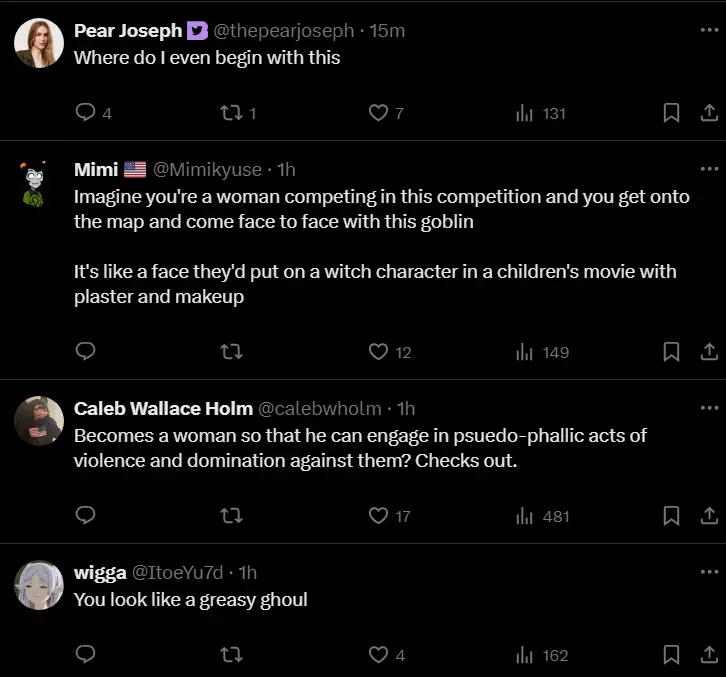726x677 pixels.
Task: Like the tweet by wigga
Action: (x=378, y=655)
